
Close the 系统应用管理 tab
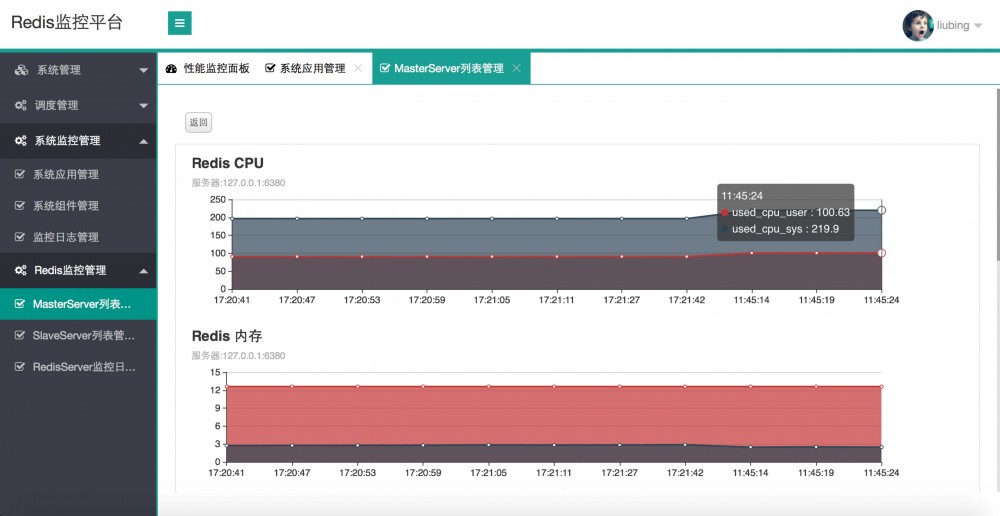pos(358,68)
